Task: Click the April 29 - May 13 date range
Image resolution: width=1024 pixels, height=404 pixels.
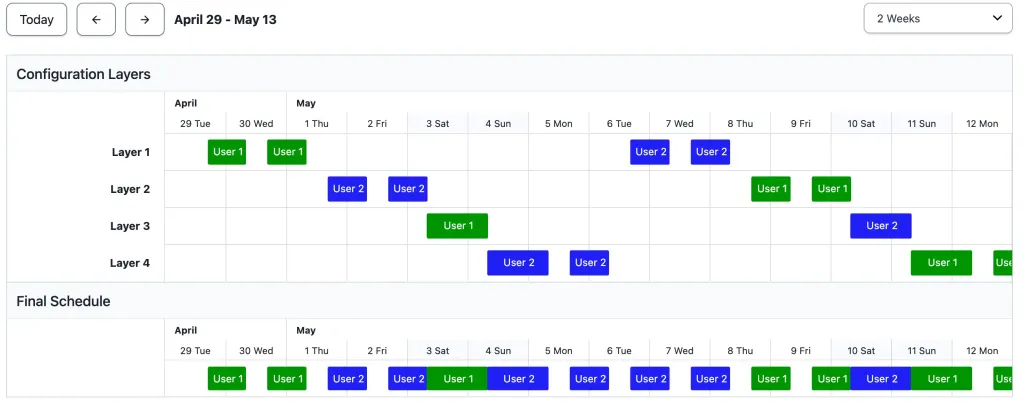Action: click(x=225, y=19)
